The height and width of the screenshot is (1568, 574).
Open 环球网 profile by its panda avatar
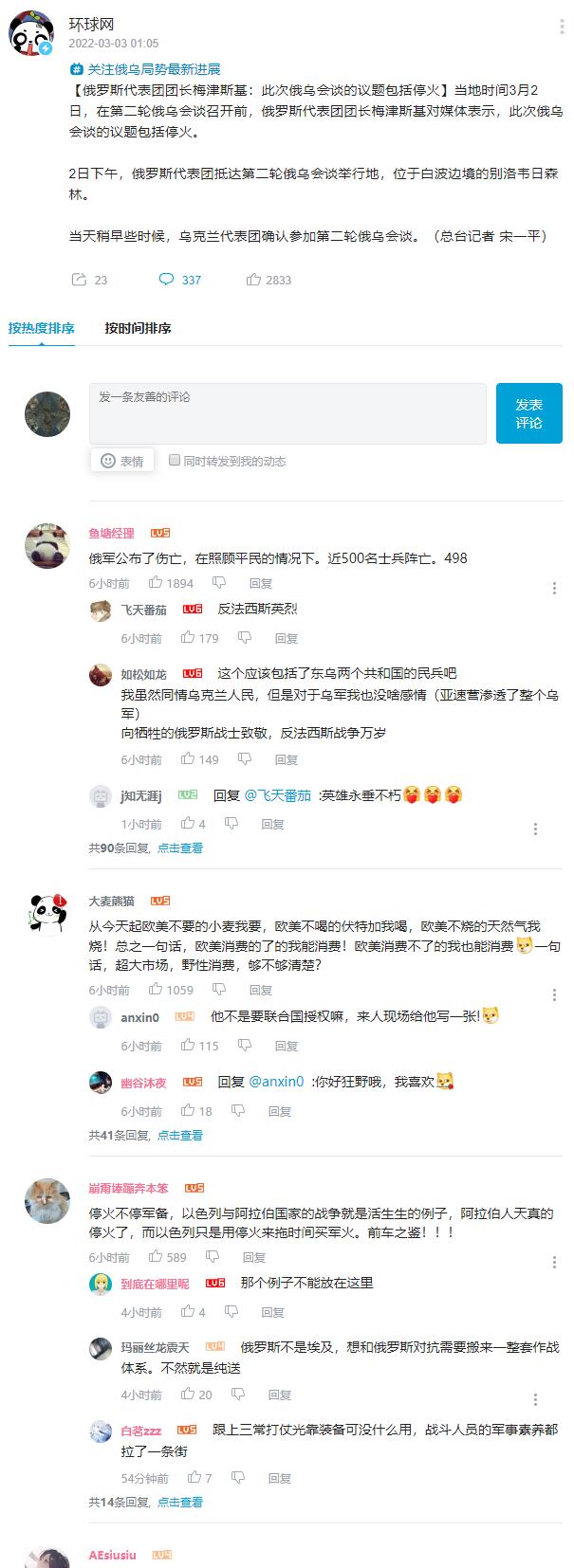(31, 34)
